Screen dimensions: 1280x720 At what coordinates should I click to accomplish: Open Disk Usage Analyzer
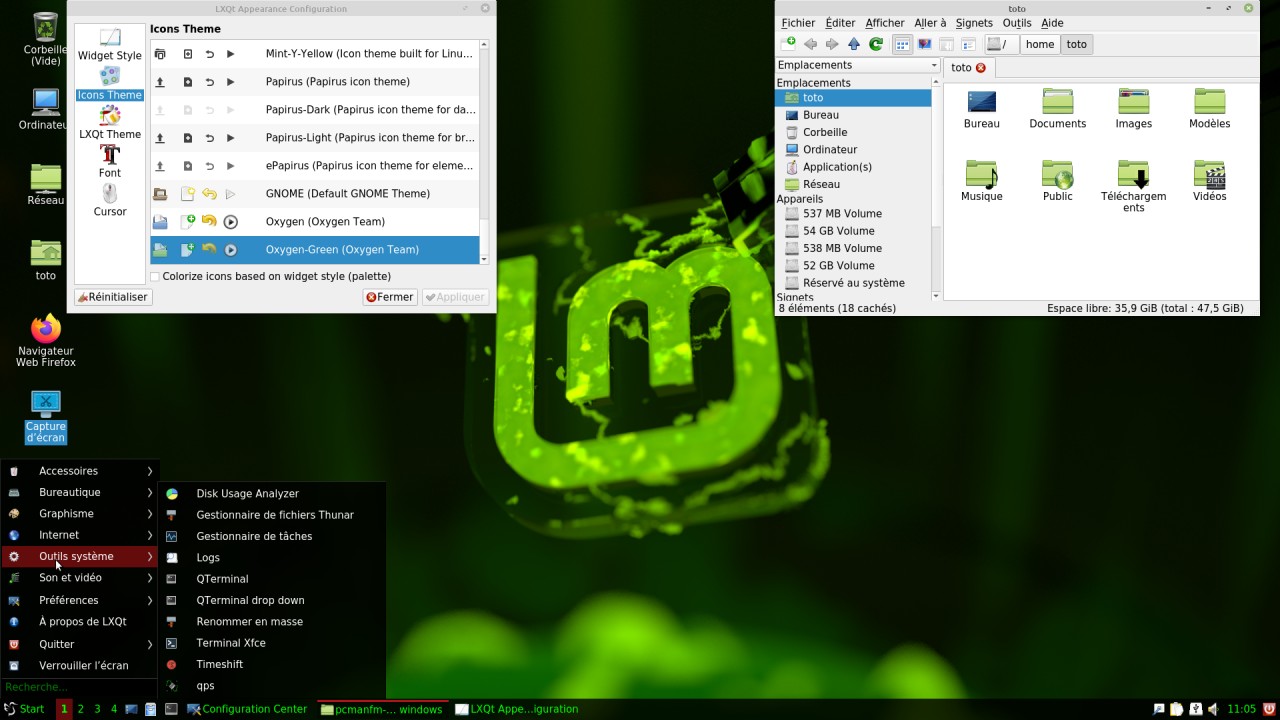272,493
